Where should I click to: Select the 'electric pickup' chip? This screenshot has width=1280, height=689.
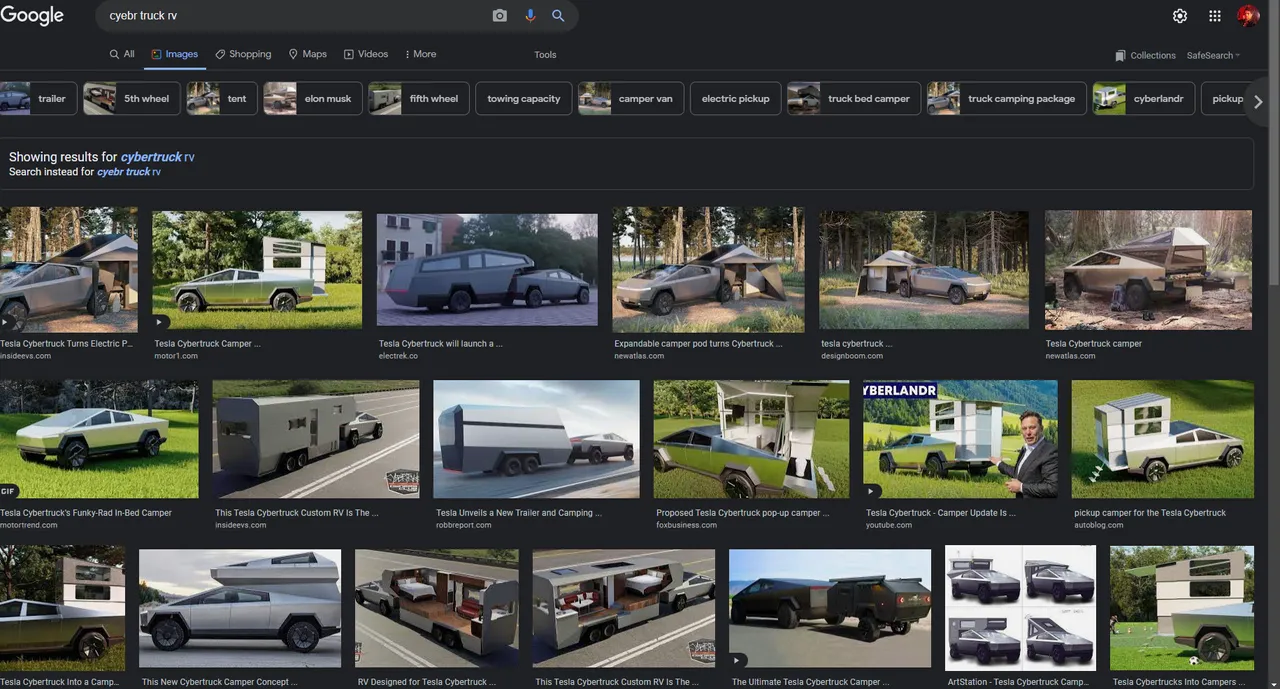point(735,99)
